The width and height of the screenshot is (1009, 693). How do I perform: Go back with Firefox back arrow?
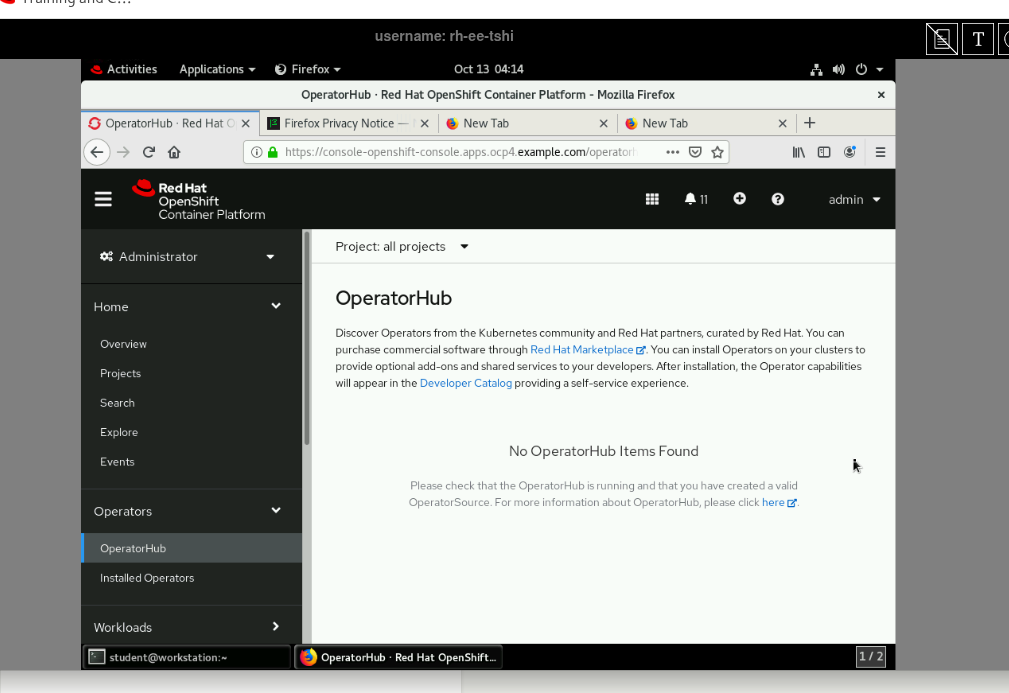(97, 152)
